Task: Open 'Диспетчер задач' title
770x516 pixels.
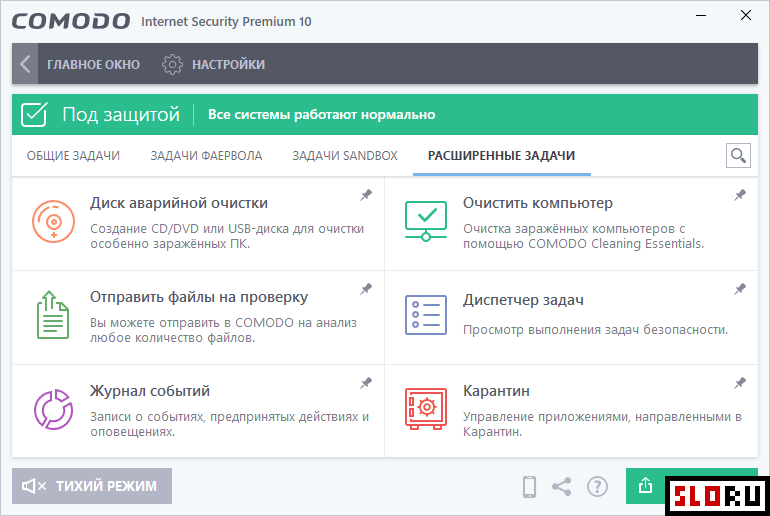Action: (523, 299)
